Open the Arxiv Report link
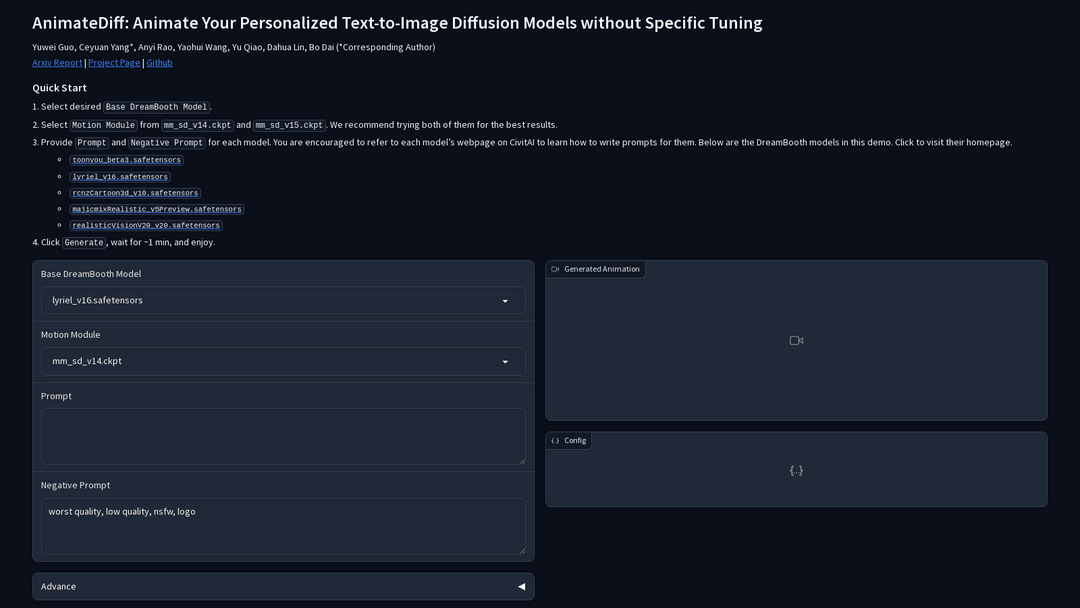 pyautogui.click(x=57, y=63)
